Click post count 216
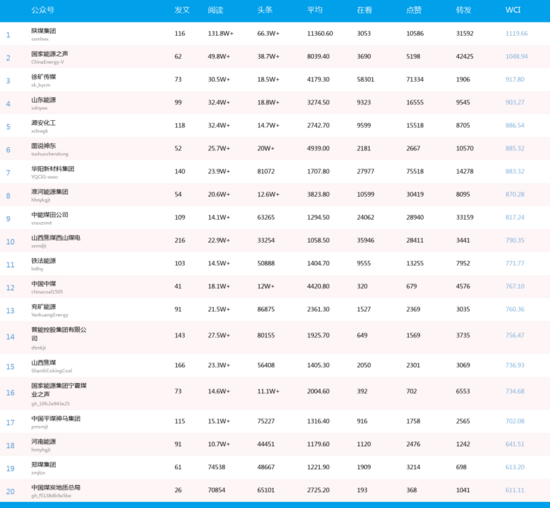Viewport: 550px width, 508px height. tap(180, 240)
